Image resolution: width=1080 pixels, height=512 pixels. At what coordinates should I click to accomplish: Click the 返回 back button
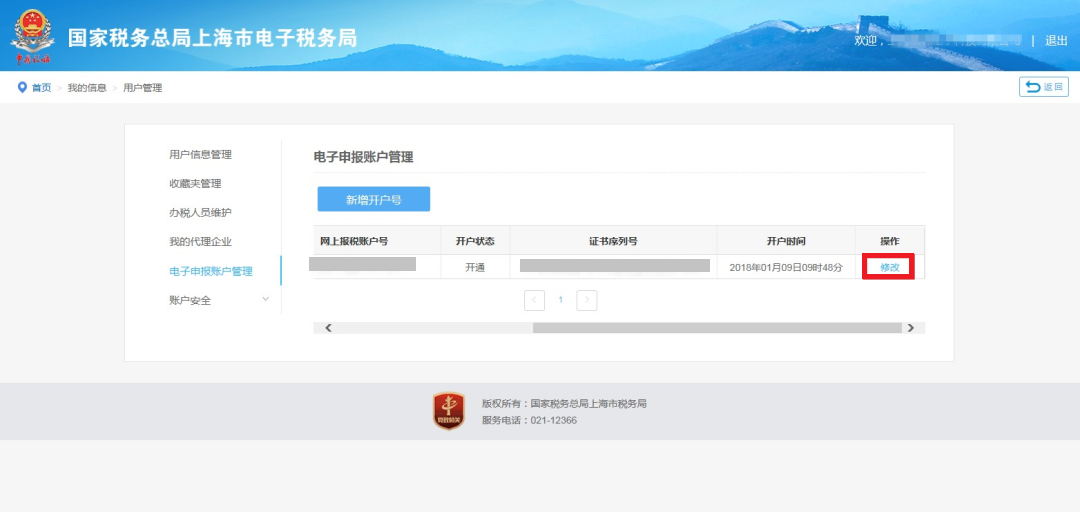(1044, 87)
